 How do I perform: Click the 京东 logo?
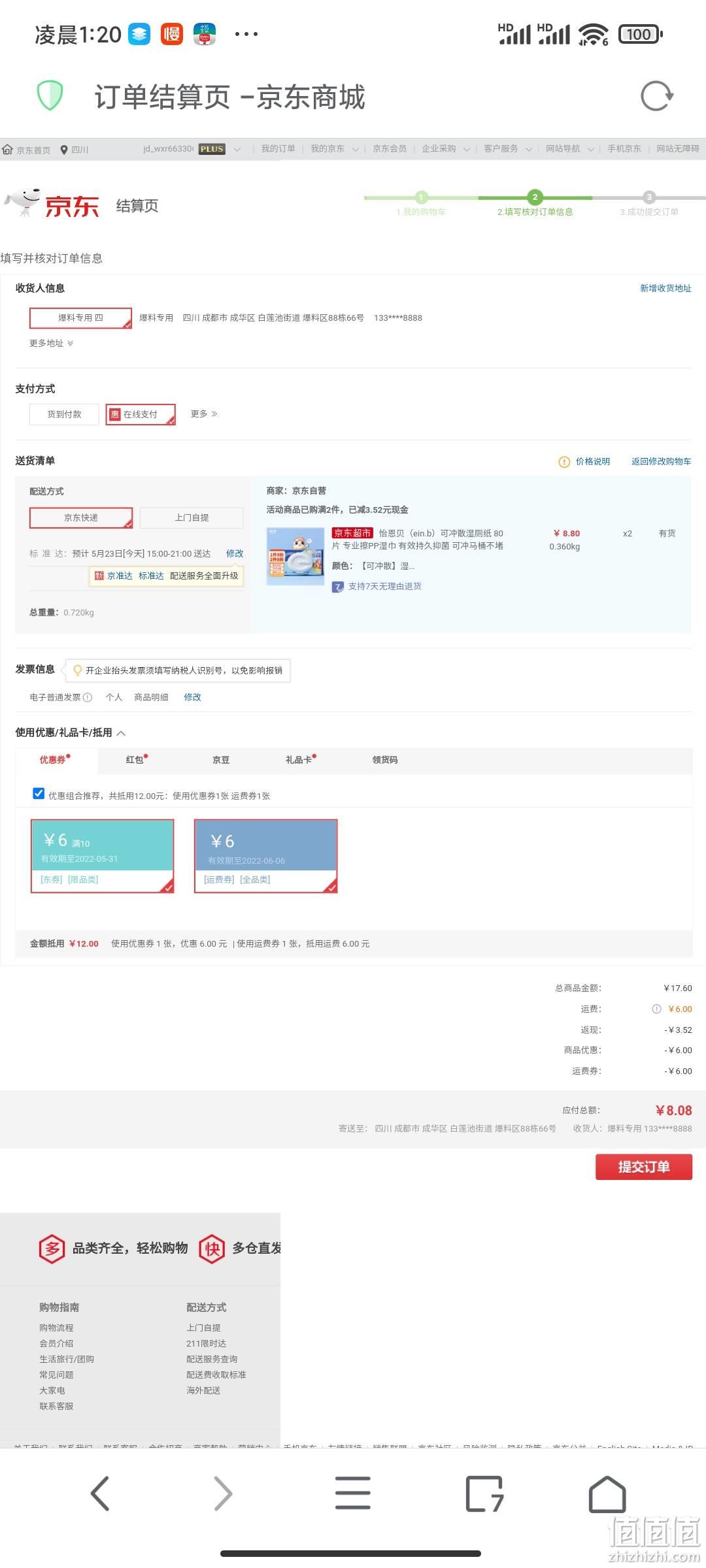(52, 204)
